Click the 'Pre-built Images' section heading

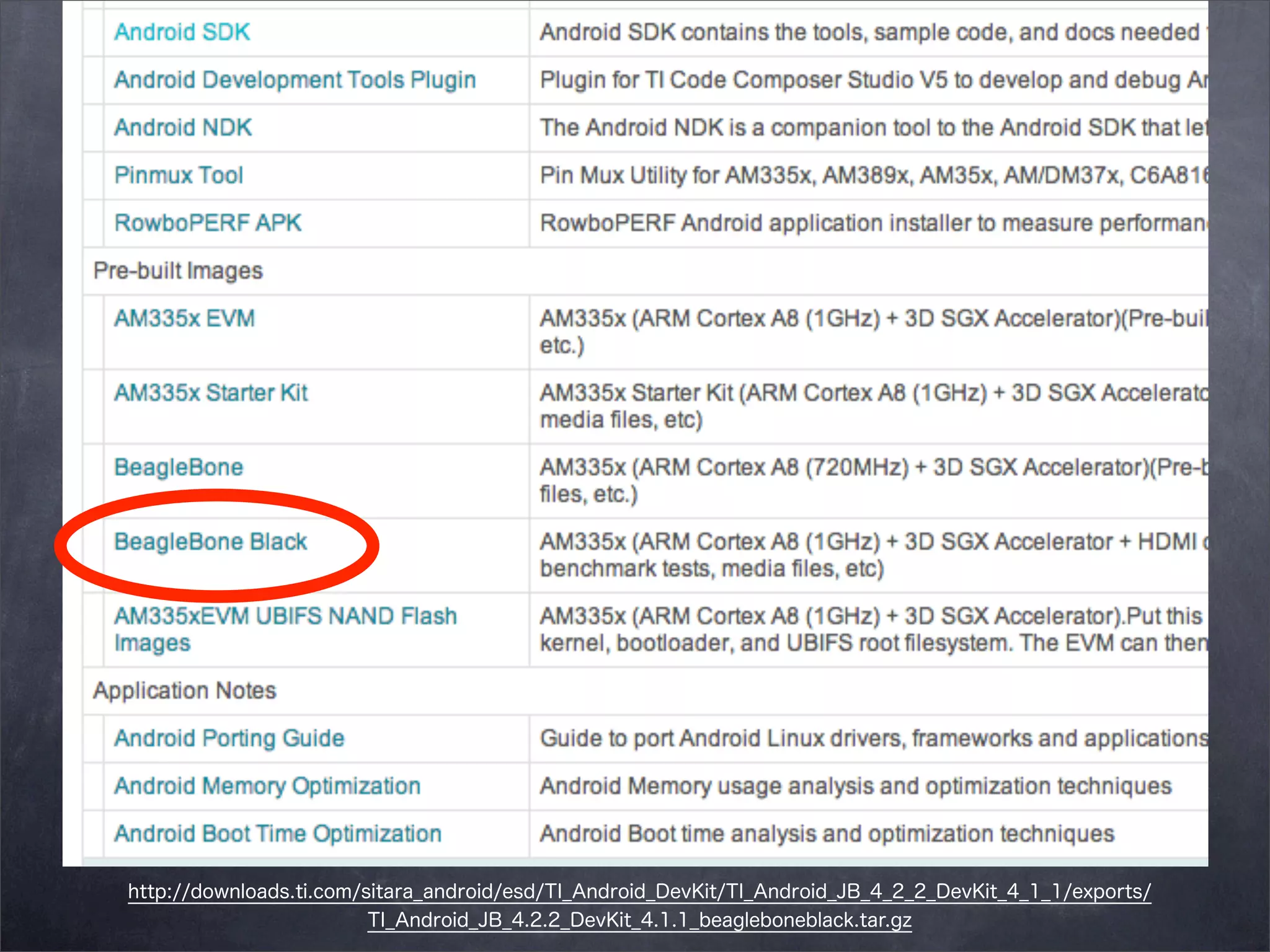pyautogui.click(x=178, y=271)
